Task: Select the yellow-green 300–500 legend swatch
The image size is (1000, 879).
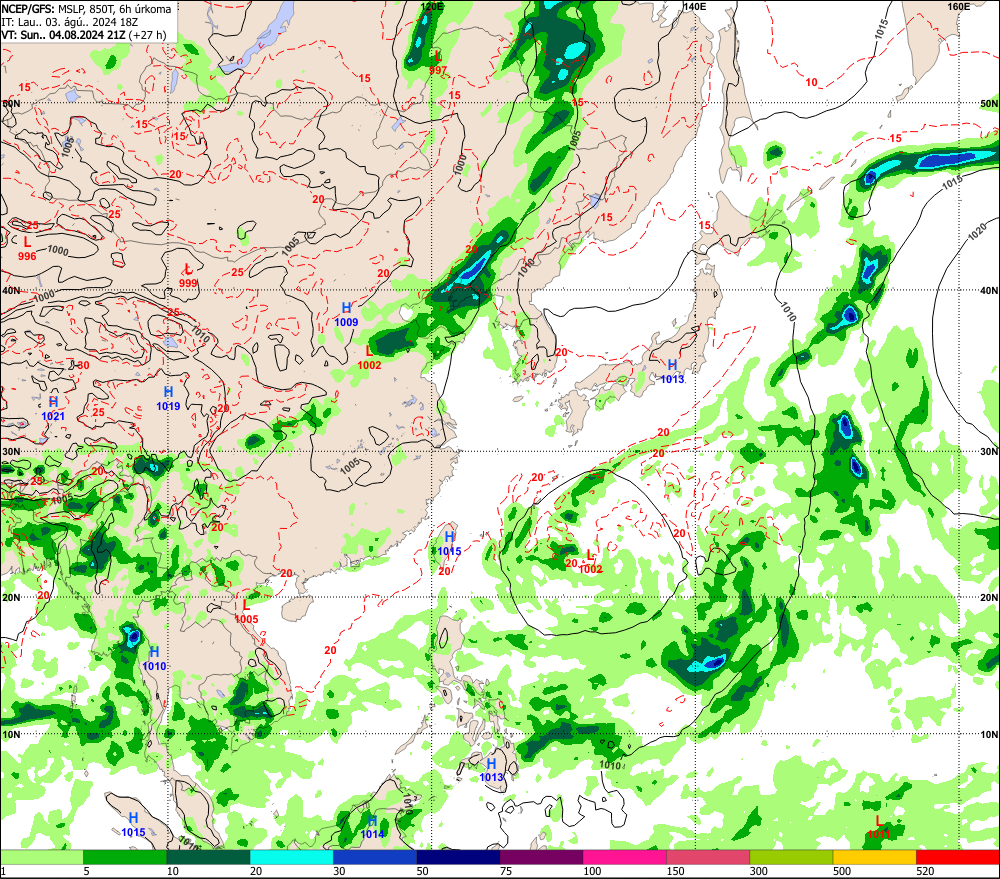Action: pos(791,857)
